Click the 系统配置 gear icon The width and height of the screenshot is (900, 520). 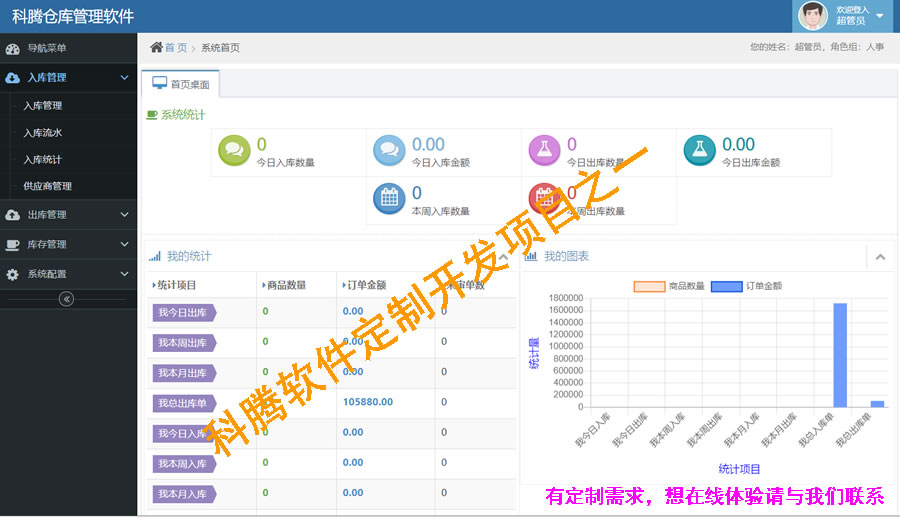(13, 274)
